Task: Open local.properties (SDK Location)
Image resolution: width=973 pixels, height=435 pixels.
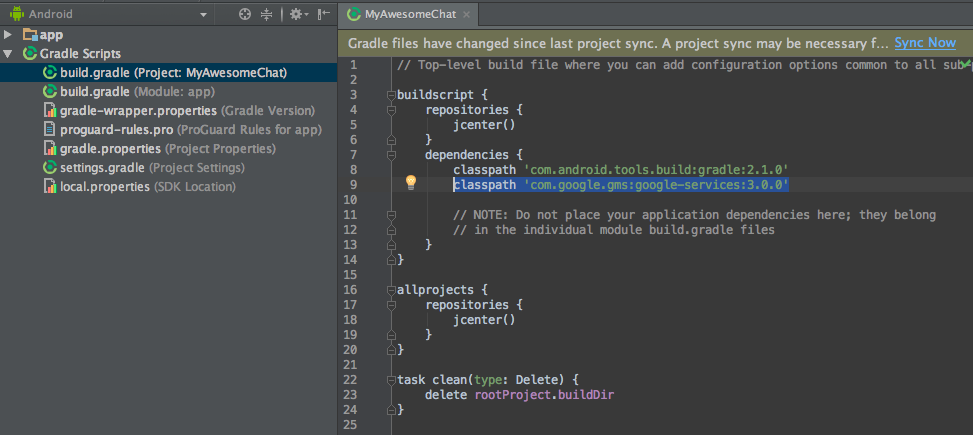Action: click(x=148, y=187)
